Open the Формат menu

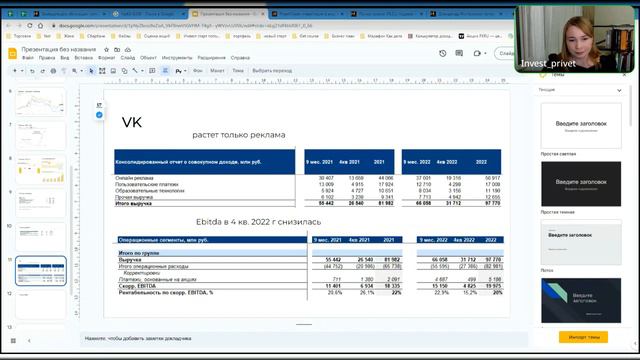point(107,58)
